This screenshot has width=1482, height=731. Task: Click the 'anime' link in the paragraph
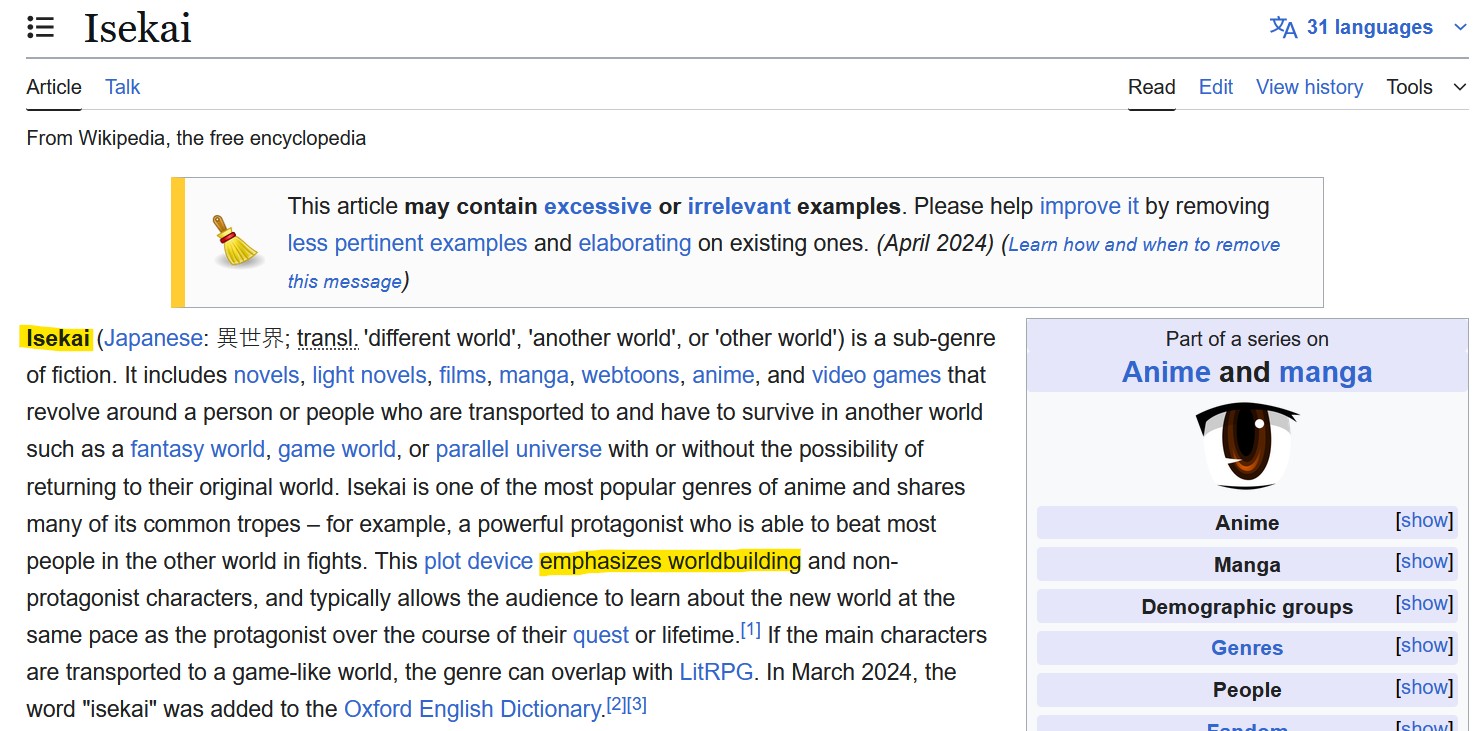724,376
